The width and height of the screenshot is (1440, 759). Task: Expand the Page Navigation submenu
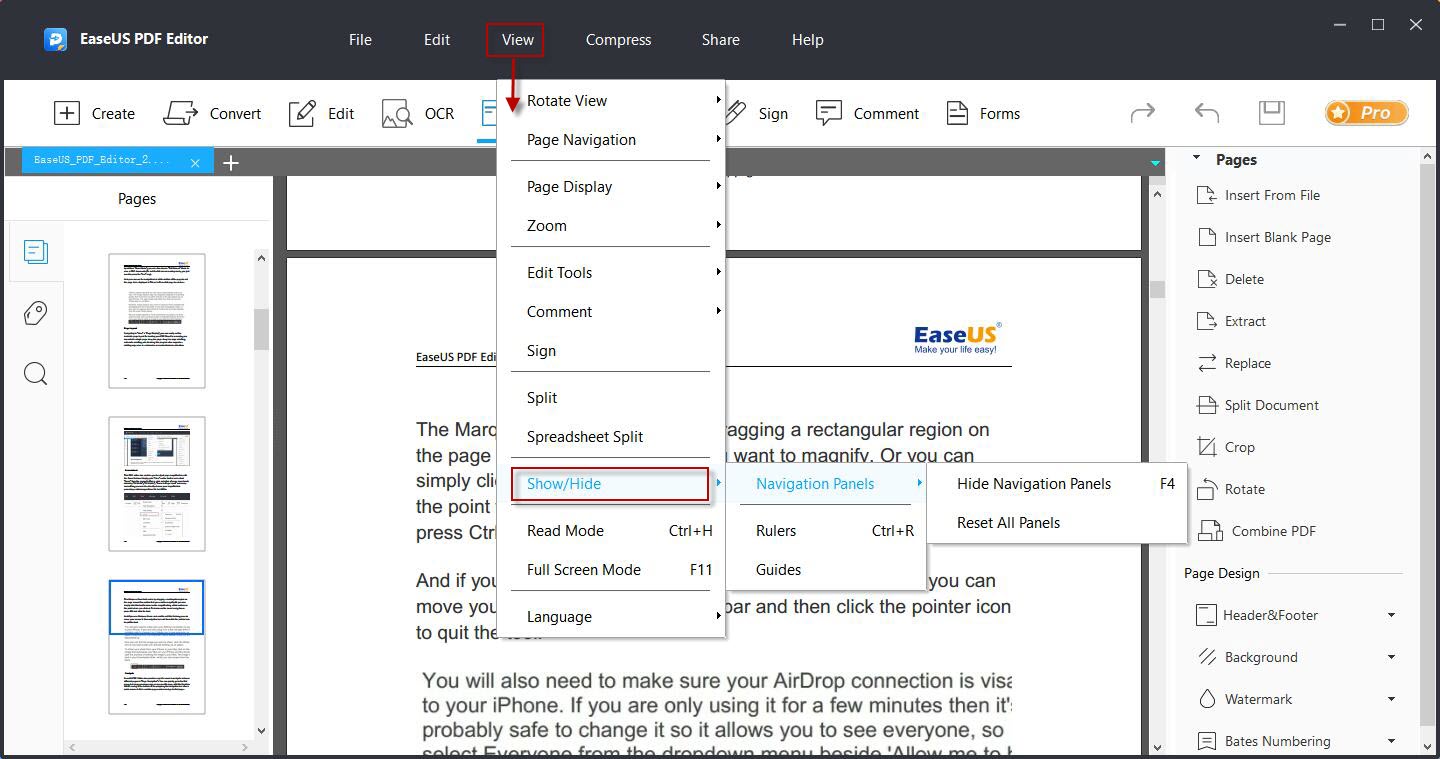pyautogui.click(x=611, y=139)
